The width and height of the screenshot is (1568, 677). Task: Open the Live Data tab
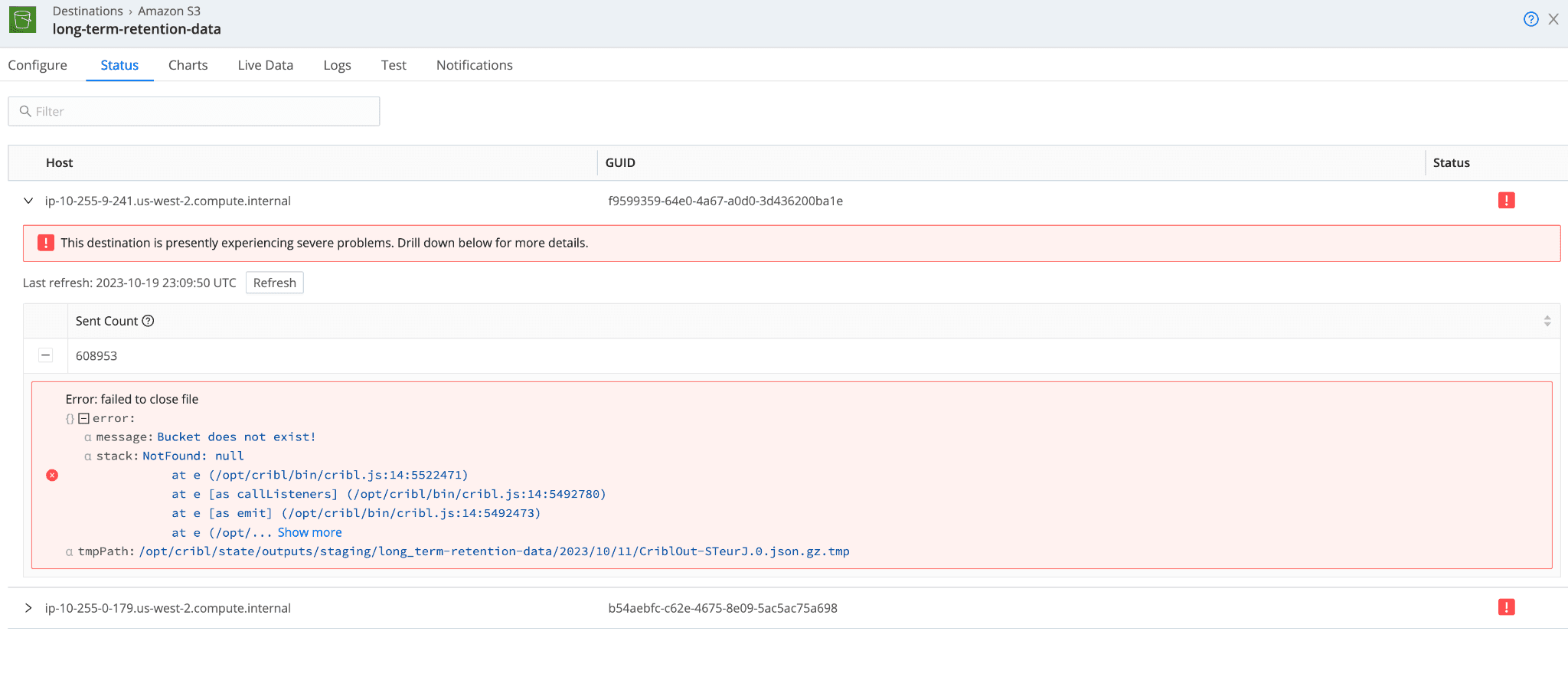point(265,65)
